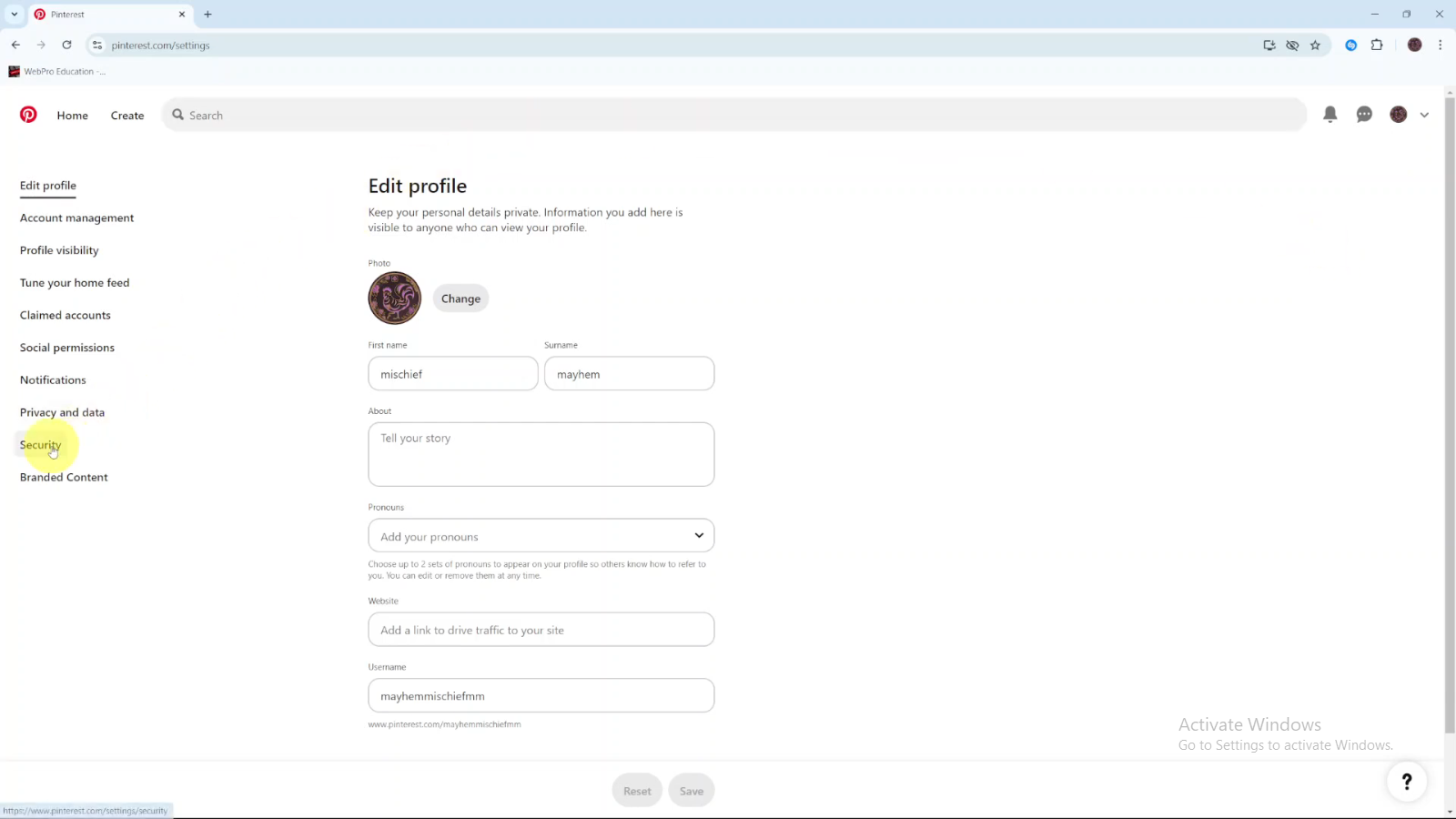
Task: Reload the page with the refresh icon
Action: tap(66, 45)
